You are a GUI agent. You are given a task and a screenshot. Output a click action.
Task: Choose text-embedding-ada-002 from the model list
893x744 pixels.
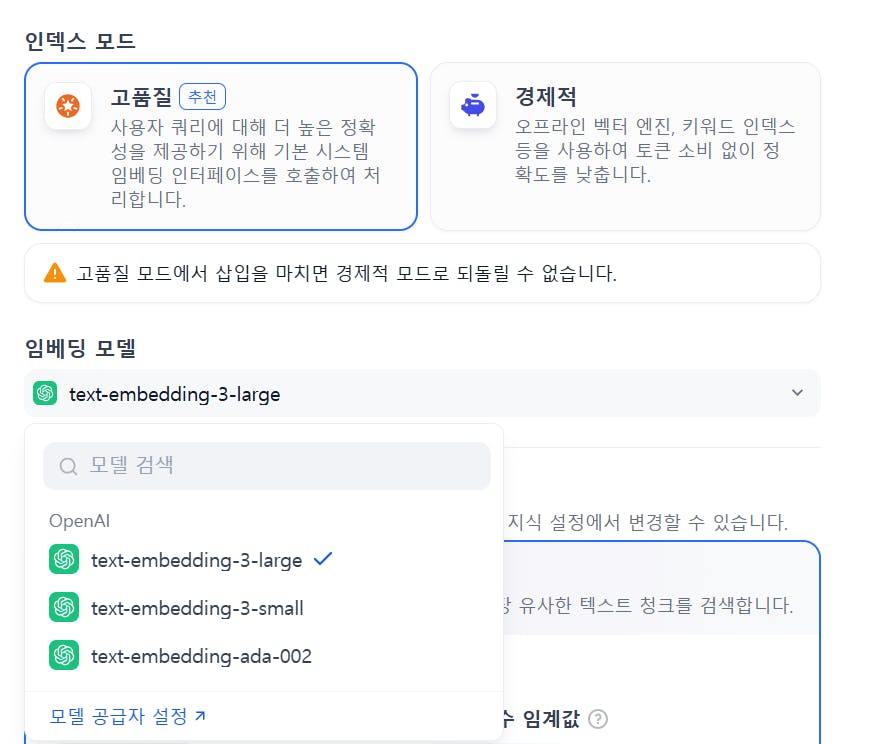[201, 656]
